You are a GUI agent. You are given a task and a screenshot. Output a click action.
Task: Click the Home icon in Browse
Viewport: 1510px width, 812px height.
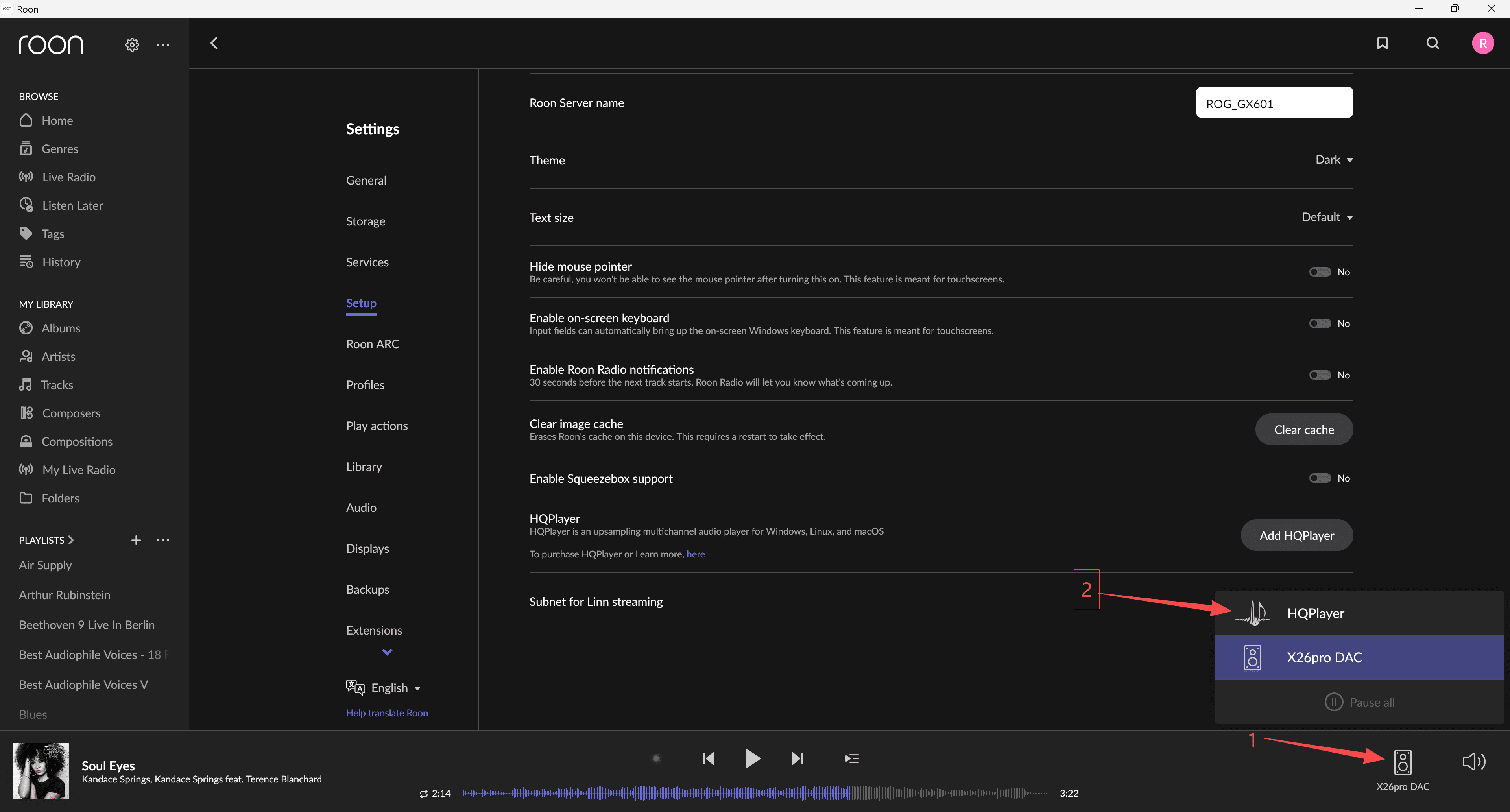26,120
